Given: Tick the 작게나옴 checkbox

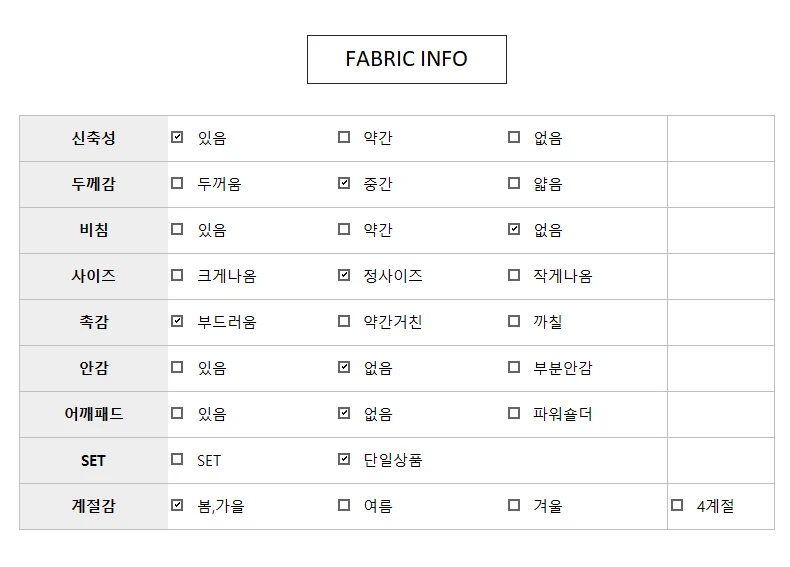Looking at the screenshot, I should [513, 275].
